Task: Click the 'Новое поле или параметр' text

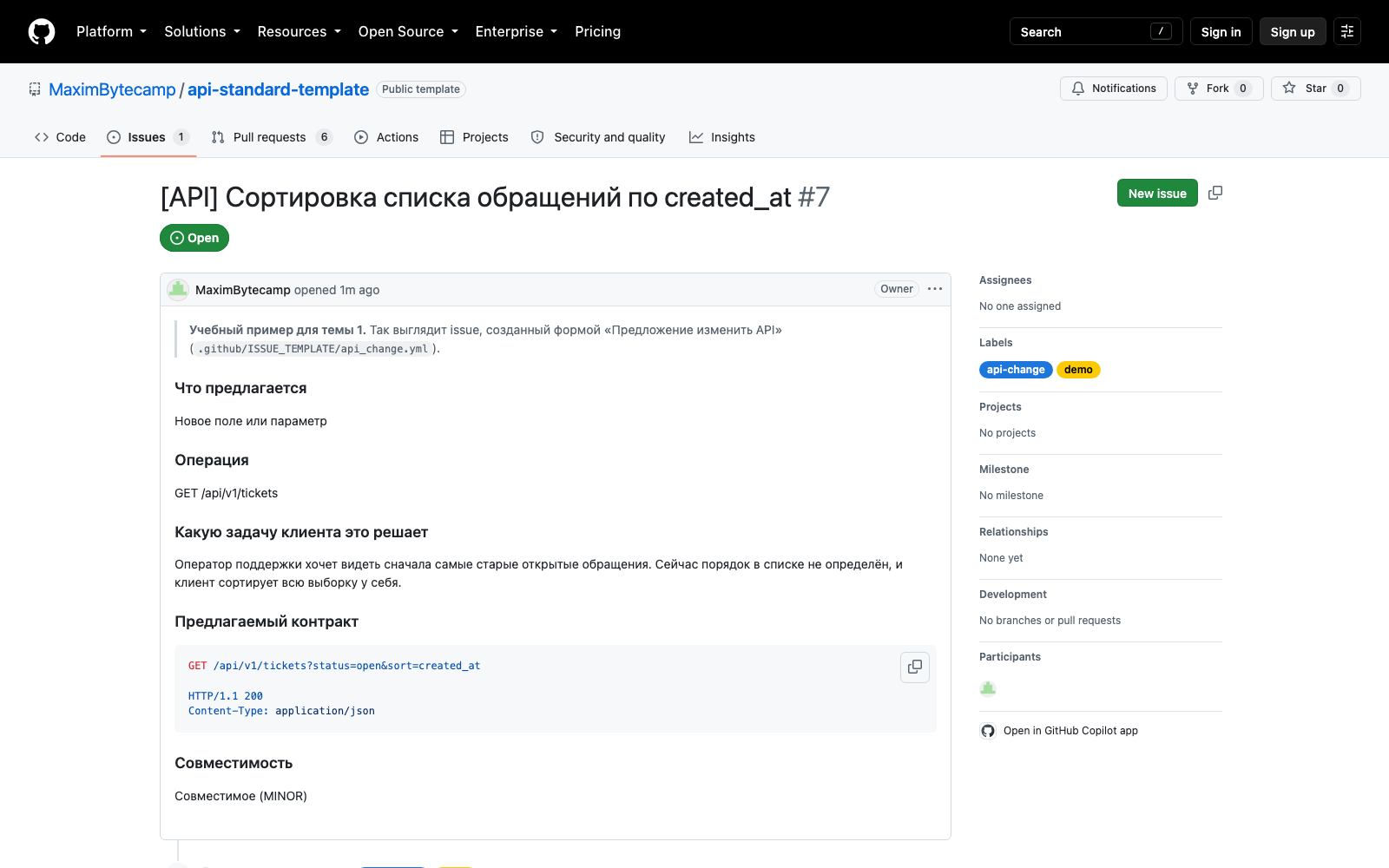Action: (x=251, y=421)
